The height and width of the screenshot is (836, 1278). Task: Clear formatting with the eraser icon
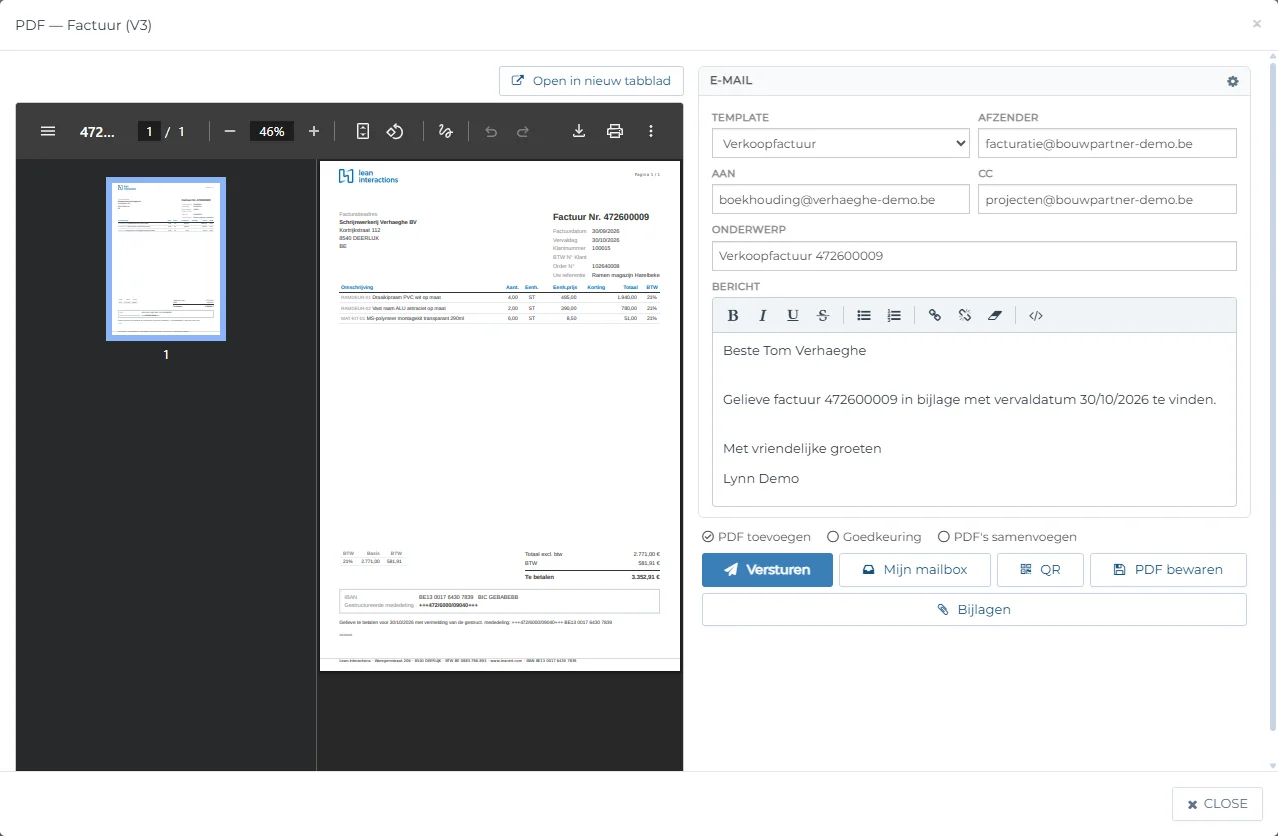click(995, 315)
